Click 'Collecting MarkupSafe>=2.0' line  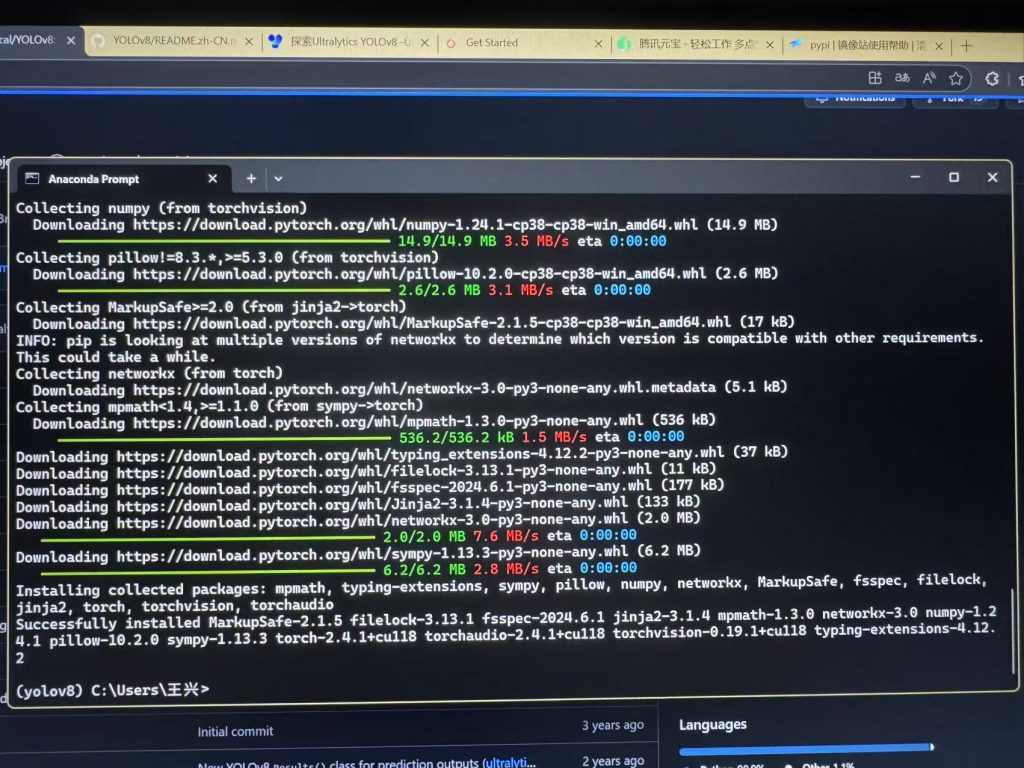[211, 307]
